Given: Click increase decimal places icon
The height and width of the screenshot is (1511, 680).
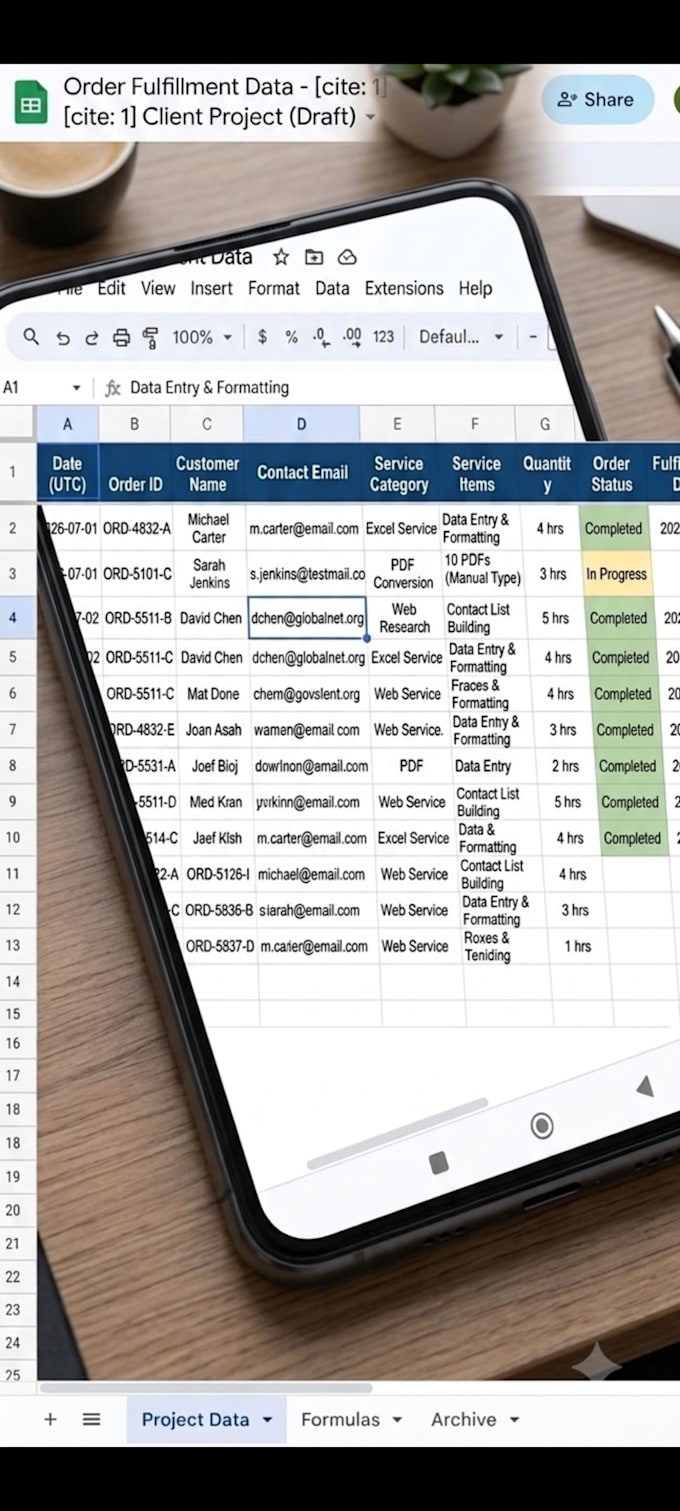Looking at the screenshot, I should click(352, 337).
